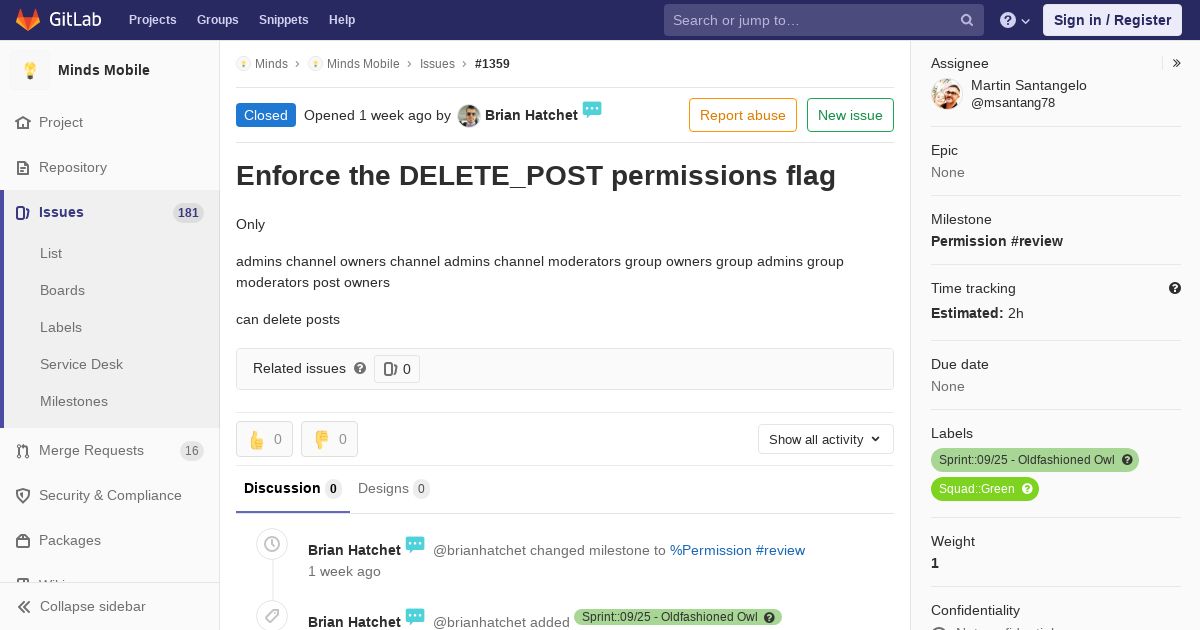Click clock icon on milestone activity
Viewport: 1200px width, 630px height.
coord(271,544)
